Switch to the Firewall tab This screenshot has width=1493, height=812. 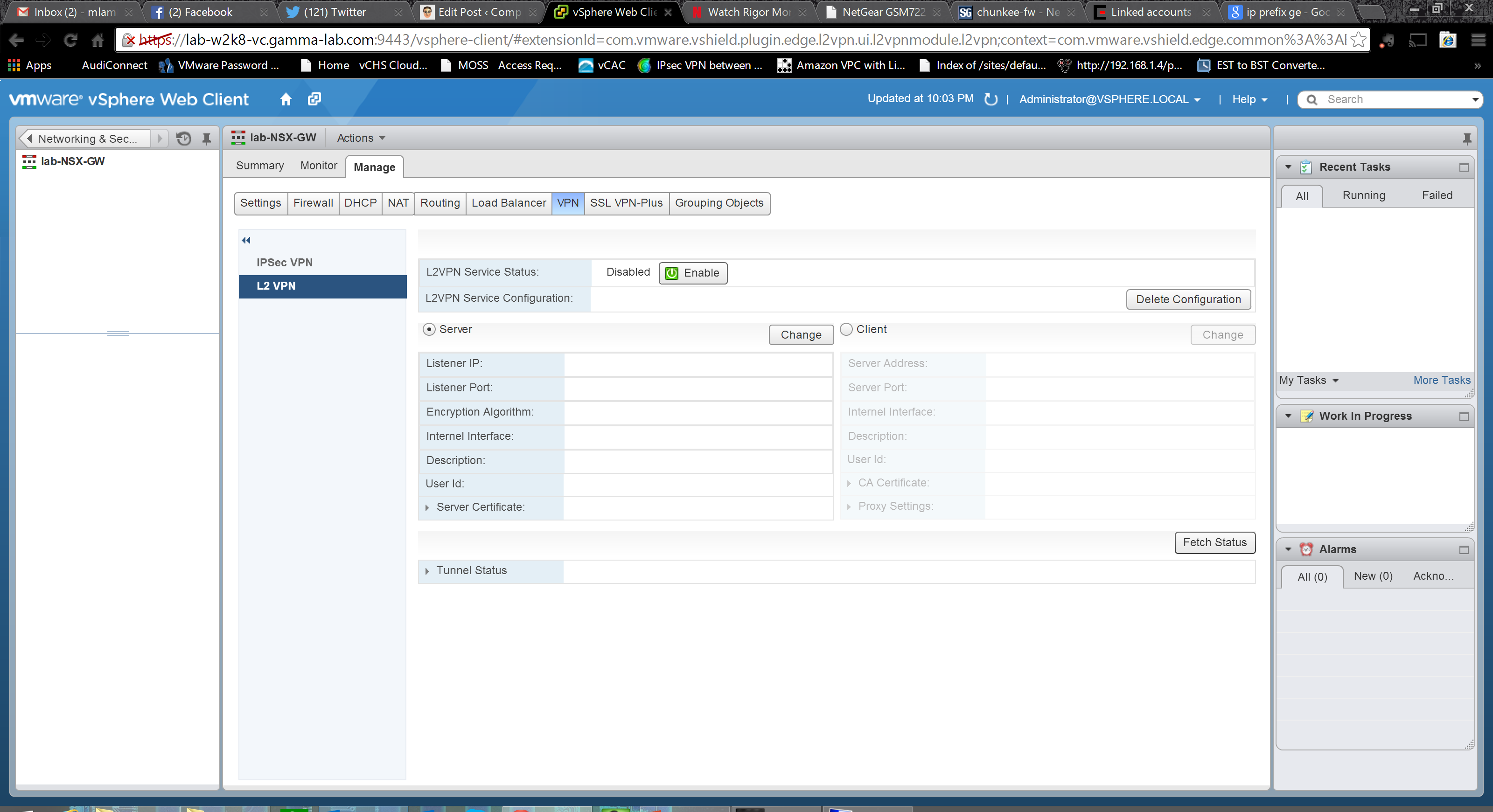click(x=313, y=203)
